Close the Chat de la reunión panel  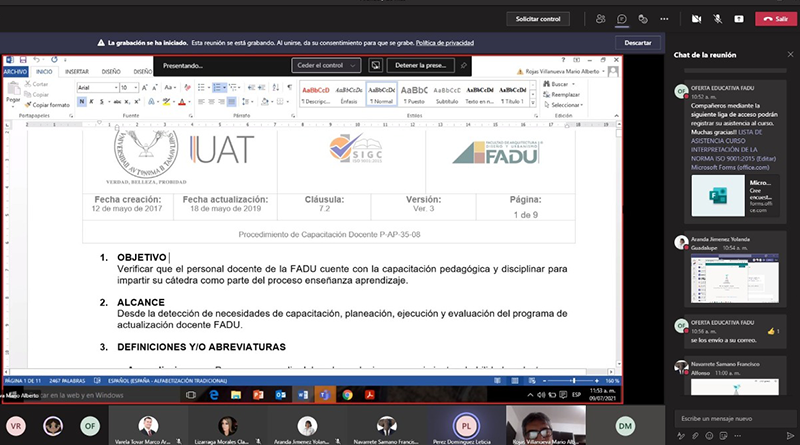point(790,55)
